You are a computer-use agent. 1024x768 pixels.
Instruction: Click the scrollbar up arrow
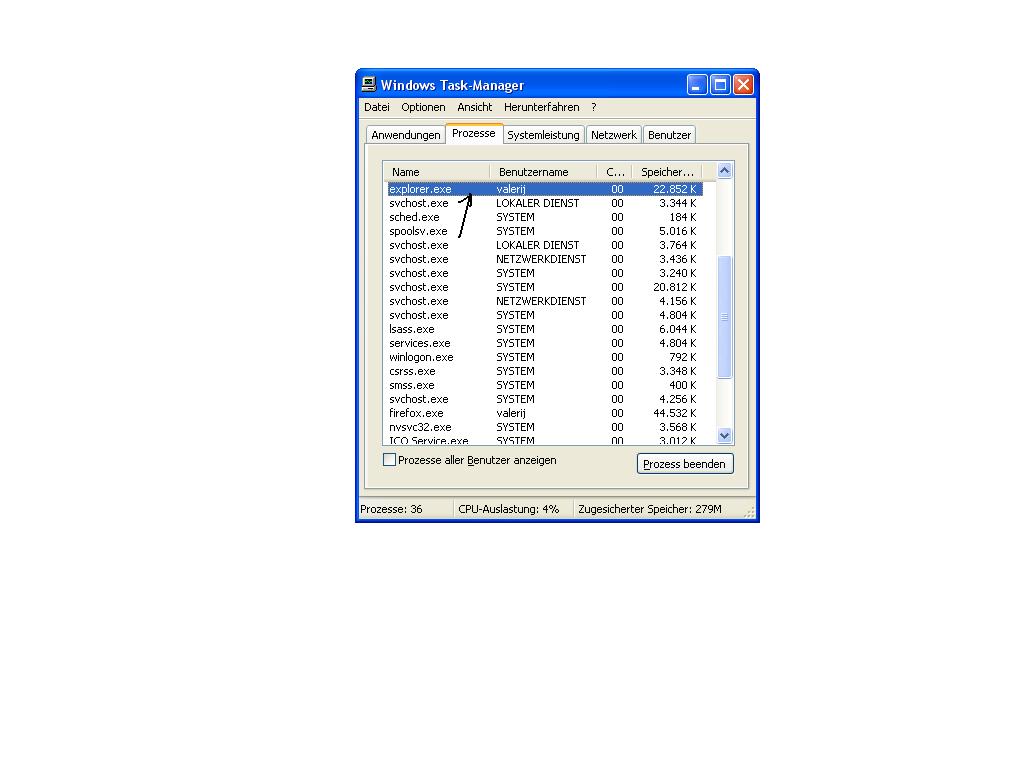point(724,171)
